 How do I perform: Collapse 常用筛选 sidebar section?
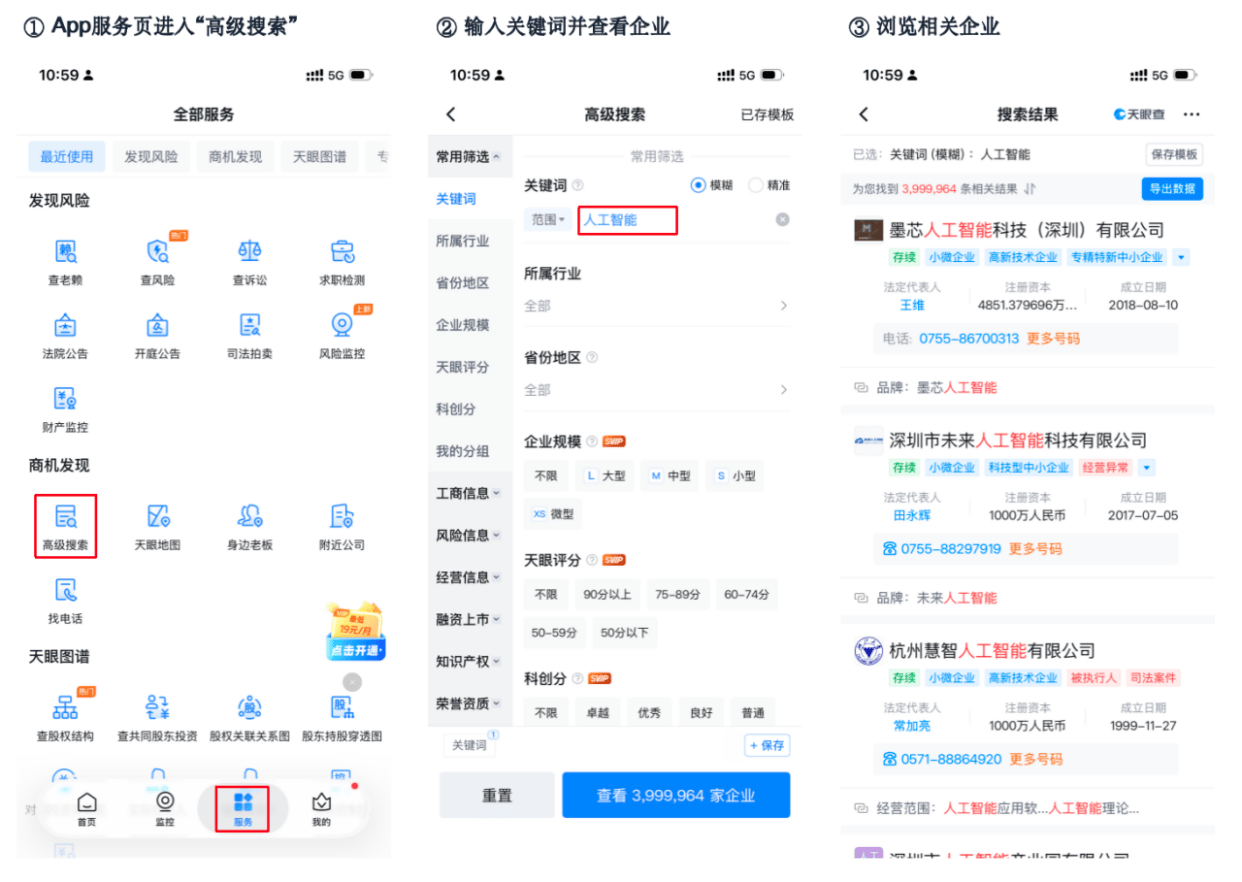tap(469, 157)
